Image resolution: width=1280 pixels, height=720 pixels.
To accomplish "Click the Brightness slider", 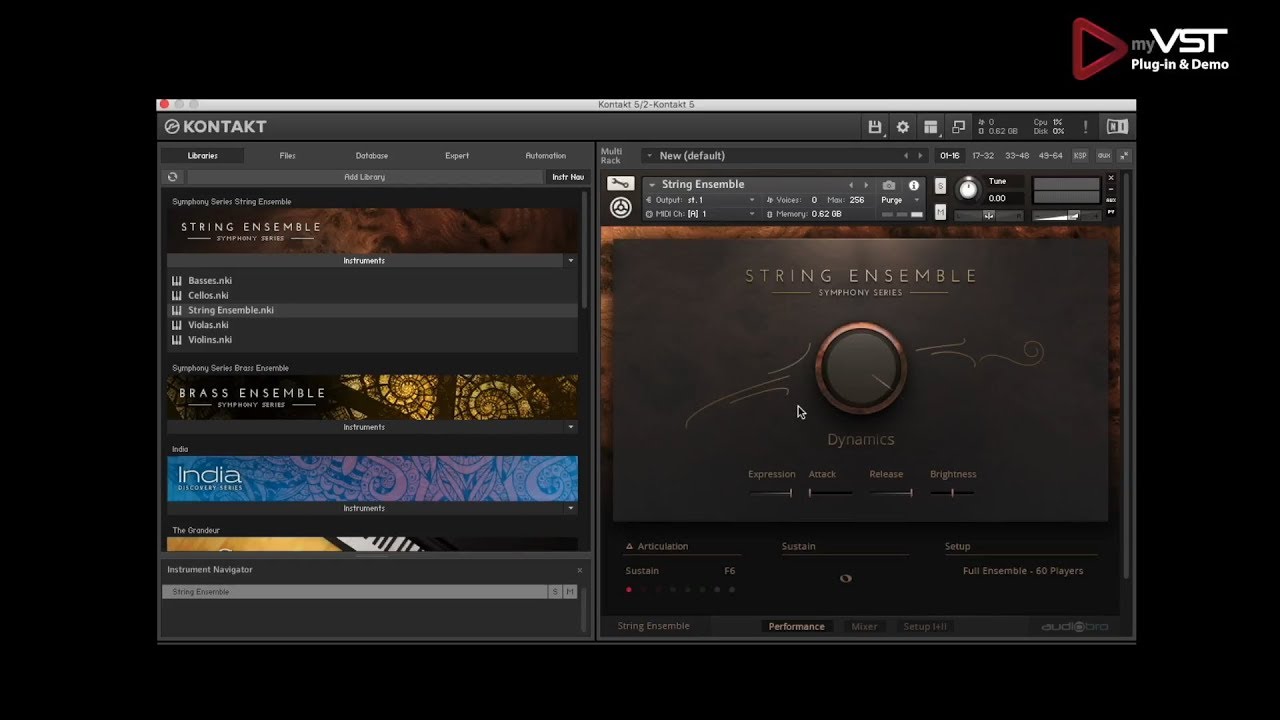I will [952, 492].
